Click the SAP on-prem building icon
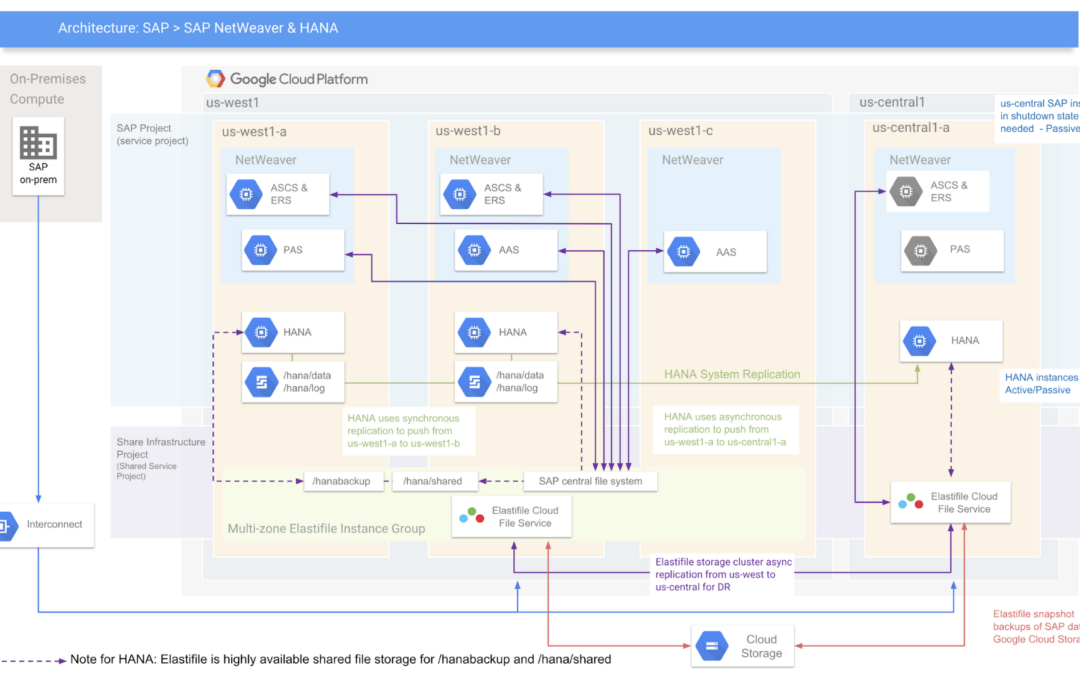Viewport: 1080px width, 675px height. click(x=38, y=143)
